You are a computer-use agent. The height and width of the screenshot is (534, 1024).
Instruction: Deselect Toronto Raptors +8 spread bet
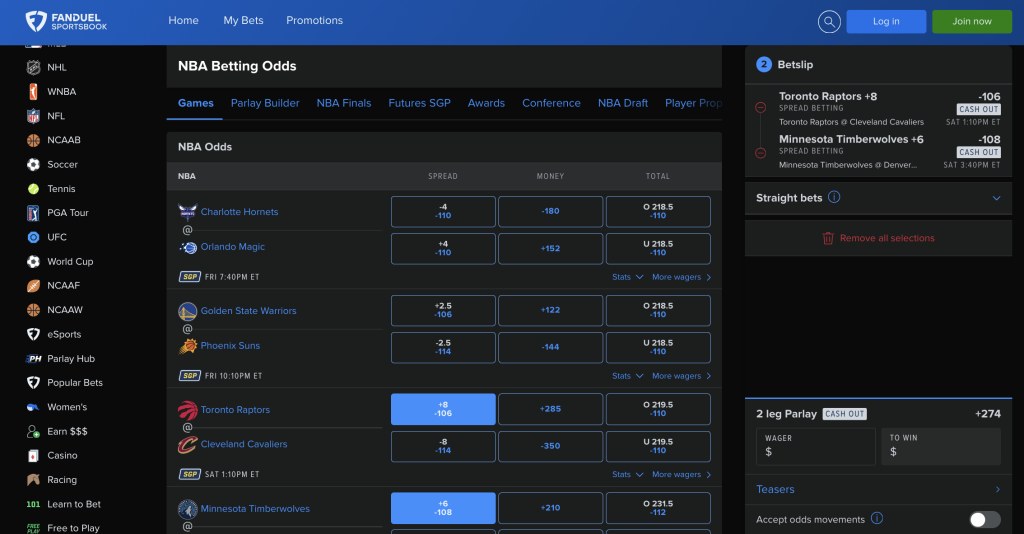click(x=443, y=409)
